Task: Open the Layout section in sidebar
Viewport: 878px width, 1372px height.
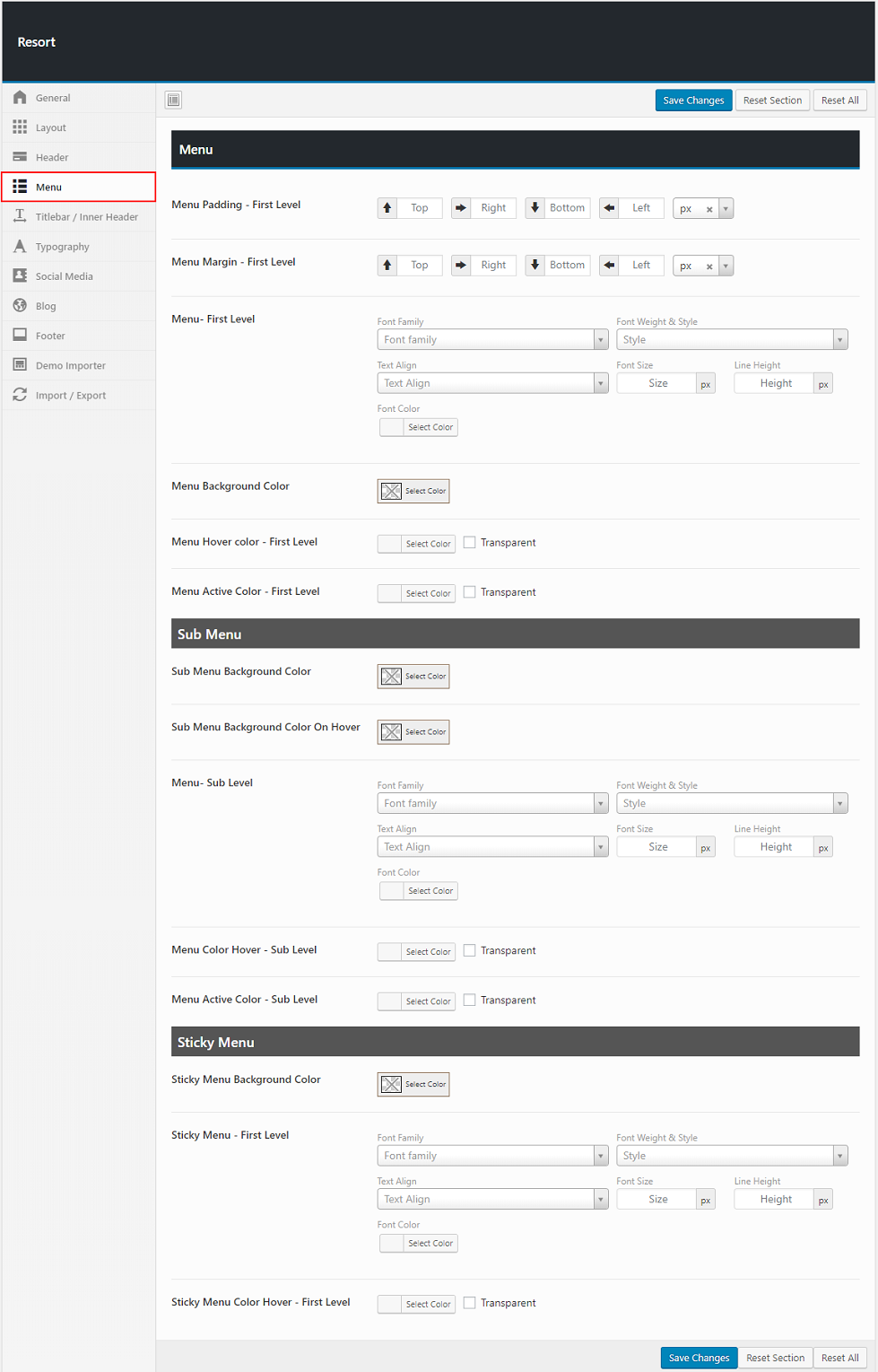Action: (x=51, y=127)
